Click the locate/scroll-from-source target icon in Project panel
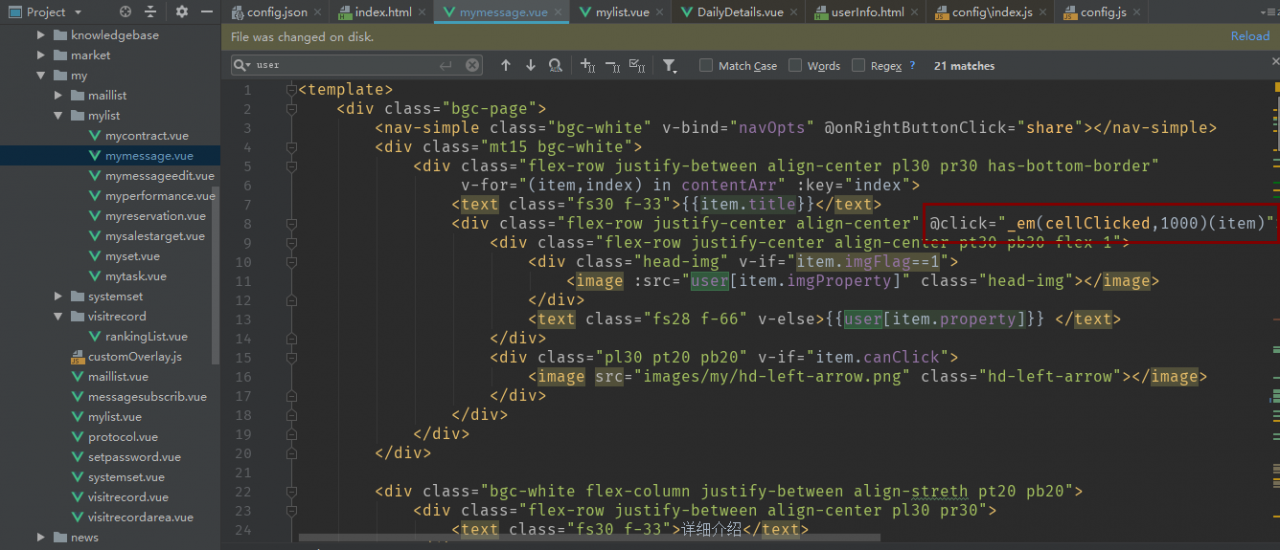This screenshot has height=550, width=1280. (125, 12)
